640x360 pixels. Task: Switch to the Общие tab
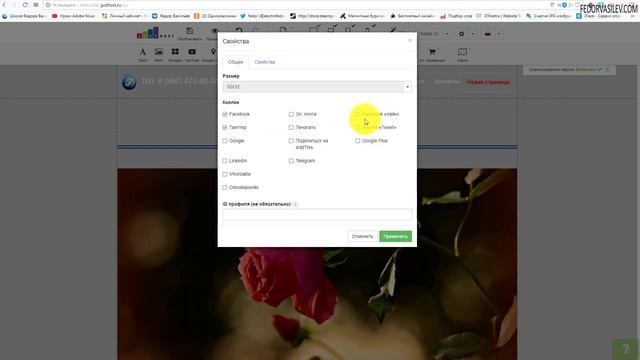coord(235,62)
